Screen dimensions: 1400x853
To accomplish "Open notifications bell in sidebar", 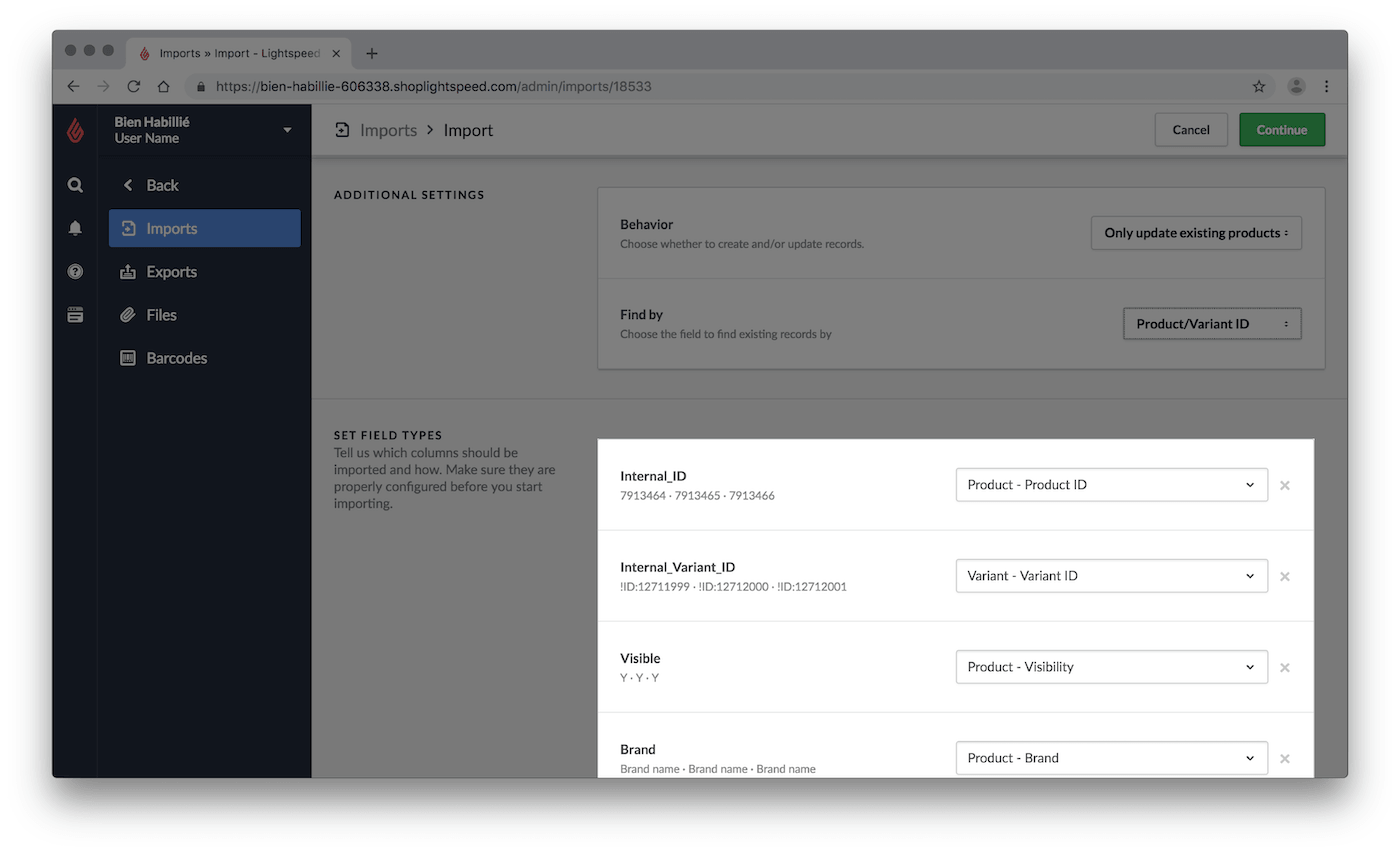I will click(75, 228).
